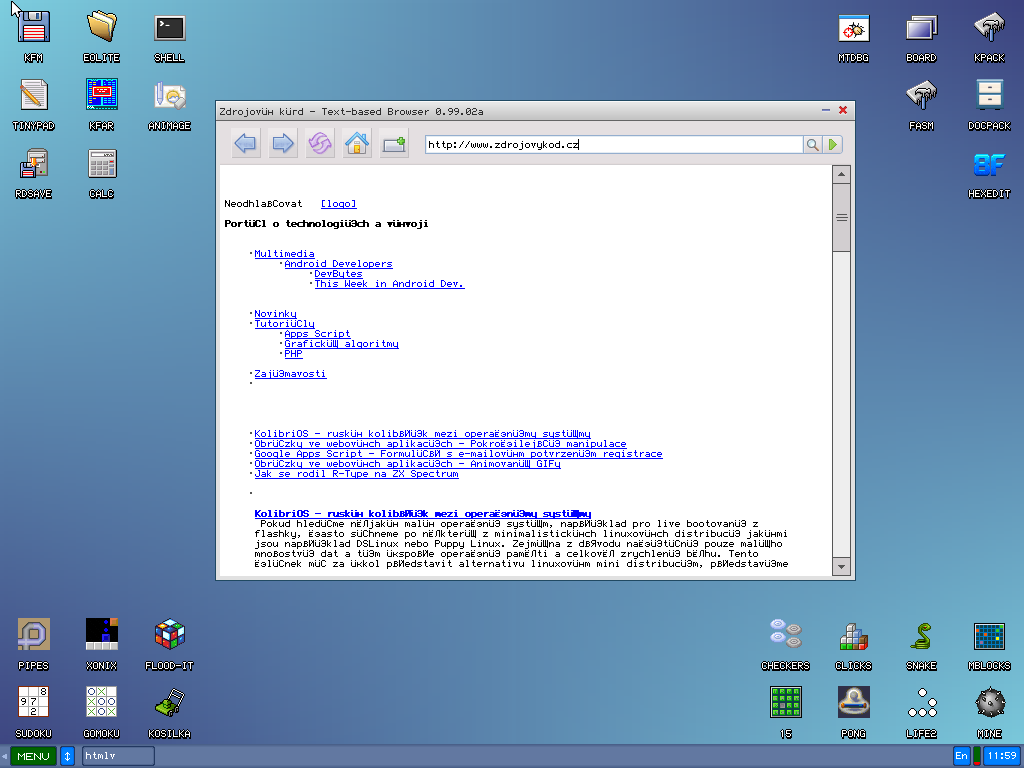Image resolution: width=1024 pixels, height=768 pixels.
Task: Go back using the browser's left arrow
Action: tap(246, 144)
